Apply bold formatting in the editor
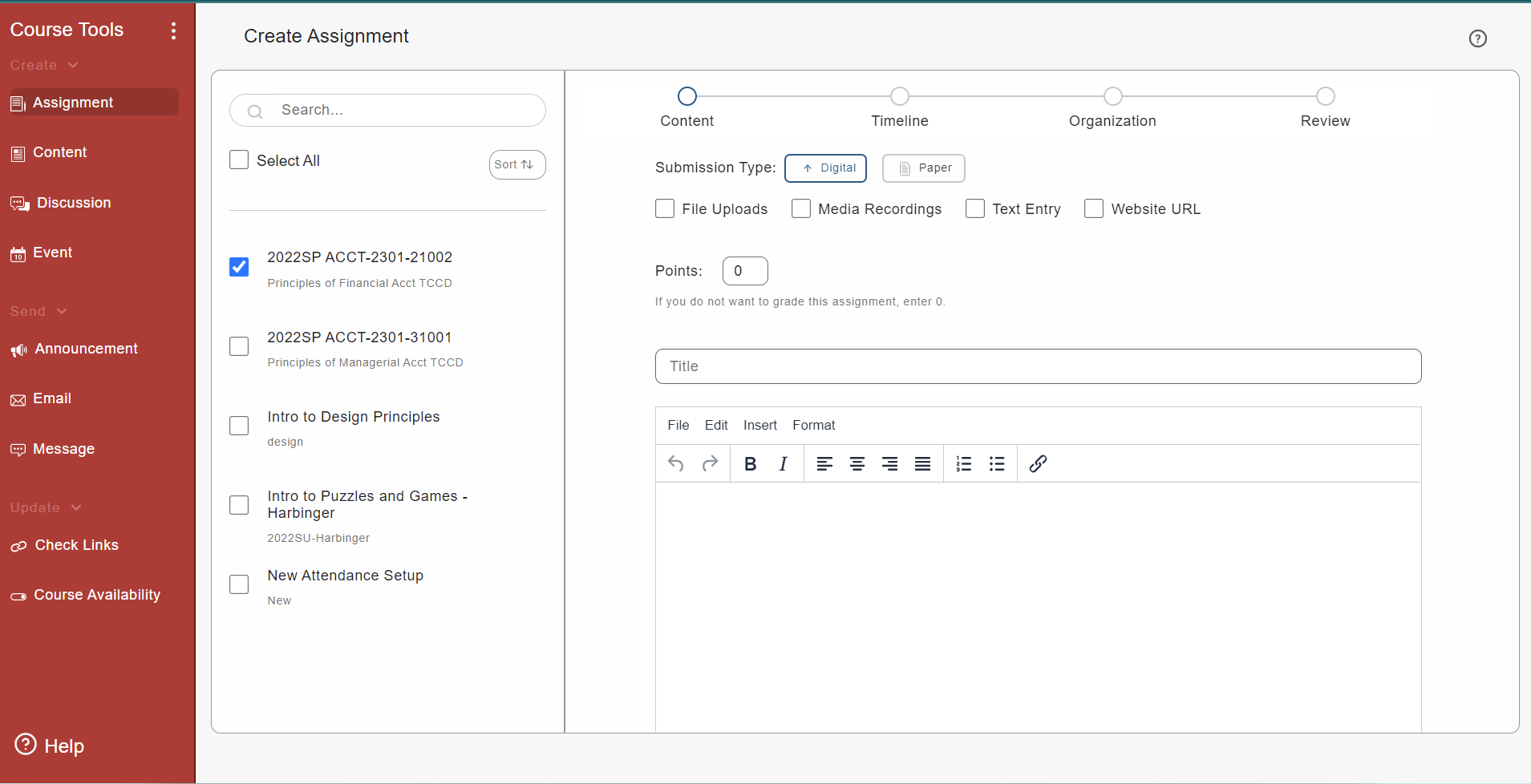 tap(751, 463)
